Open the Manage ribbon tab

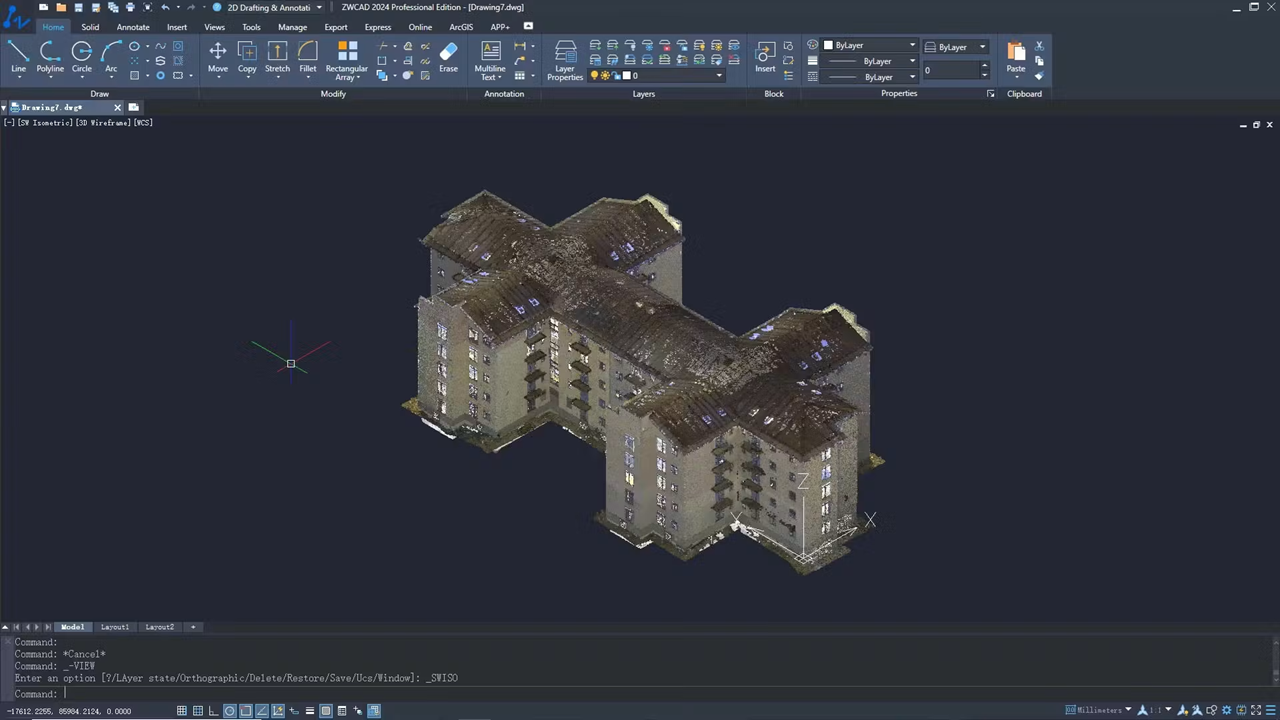[x=292, y=27]
